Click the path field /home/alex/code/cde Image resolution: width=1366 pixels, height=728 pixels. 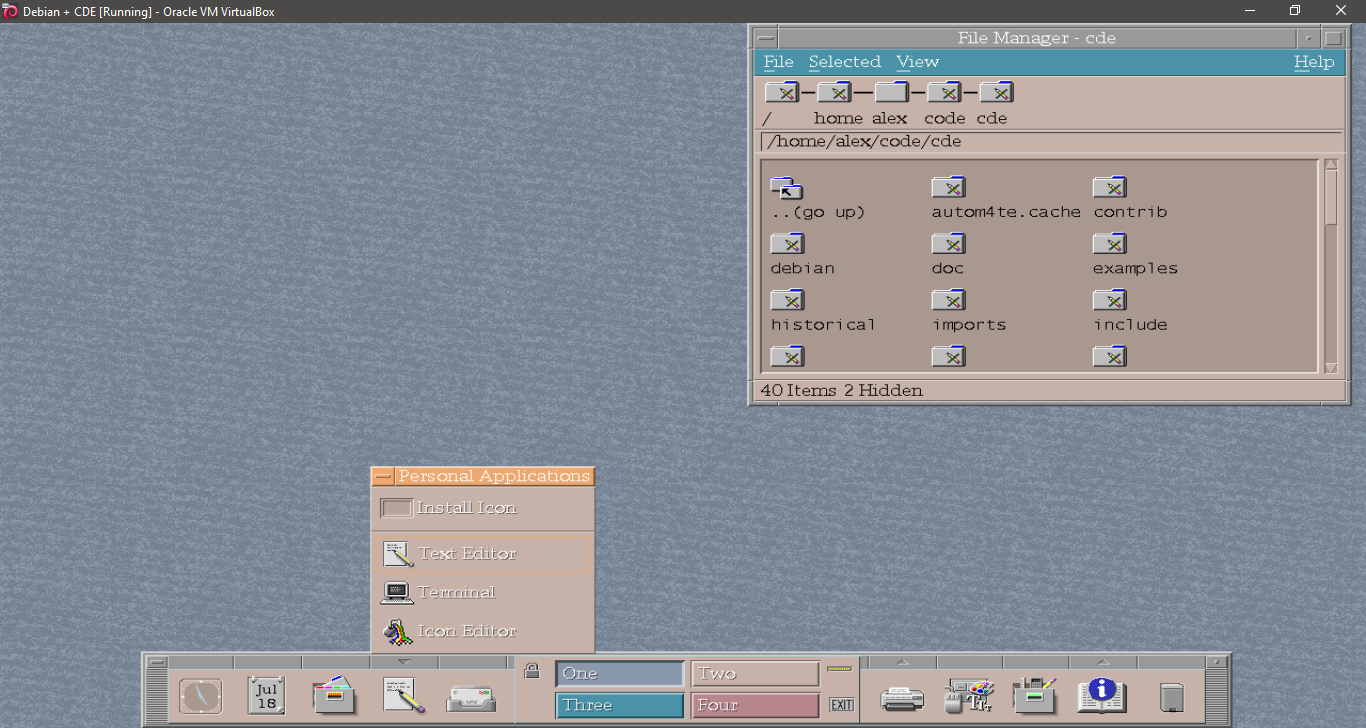(1050, 141)
